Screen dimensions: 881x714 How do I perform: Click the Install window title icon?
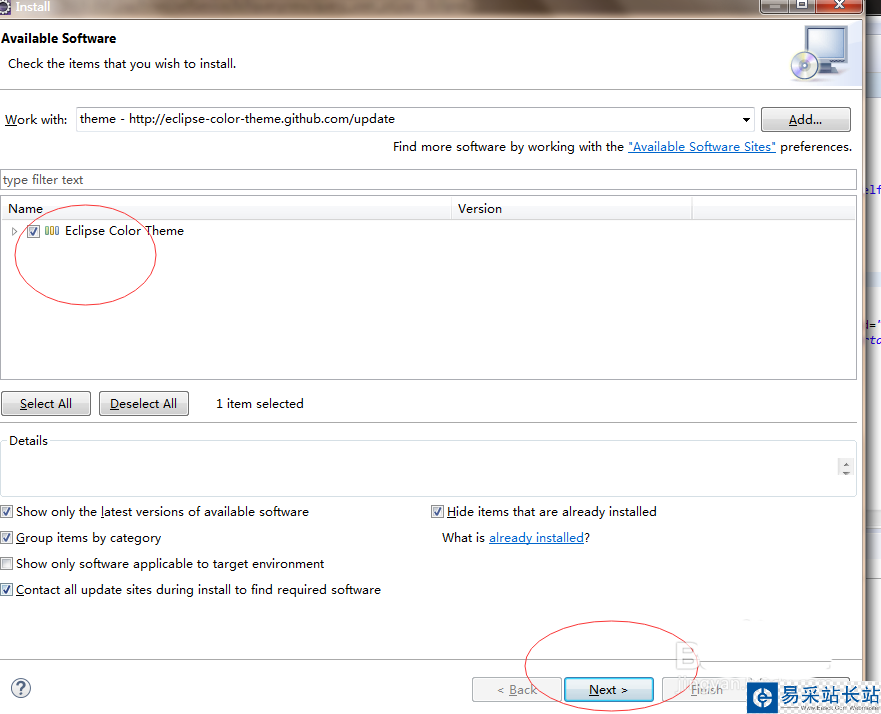tap(5, 7)
